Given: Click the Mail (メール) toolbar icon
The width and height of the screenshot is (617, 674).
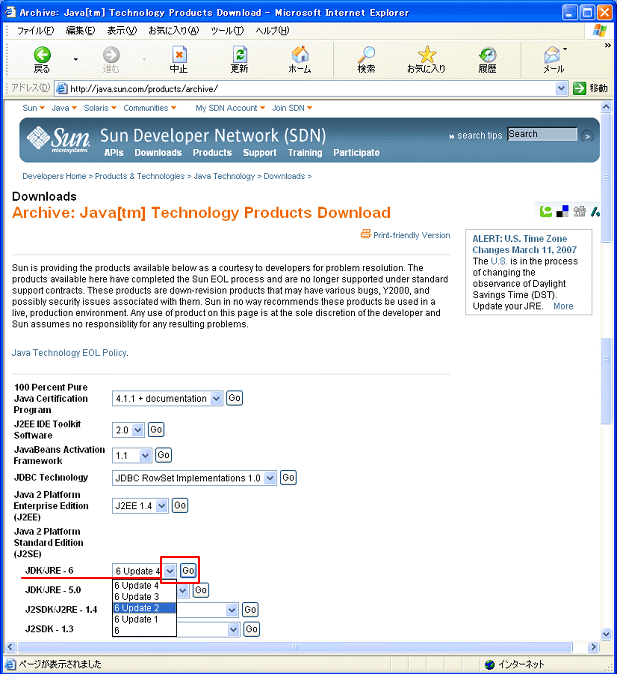Looking at the screenshot, I should coord(552,55).
